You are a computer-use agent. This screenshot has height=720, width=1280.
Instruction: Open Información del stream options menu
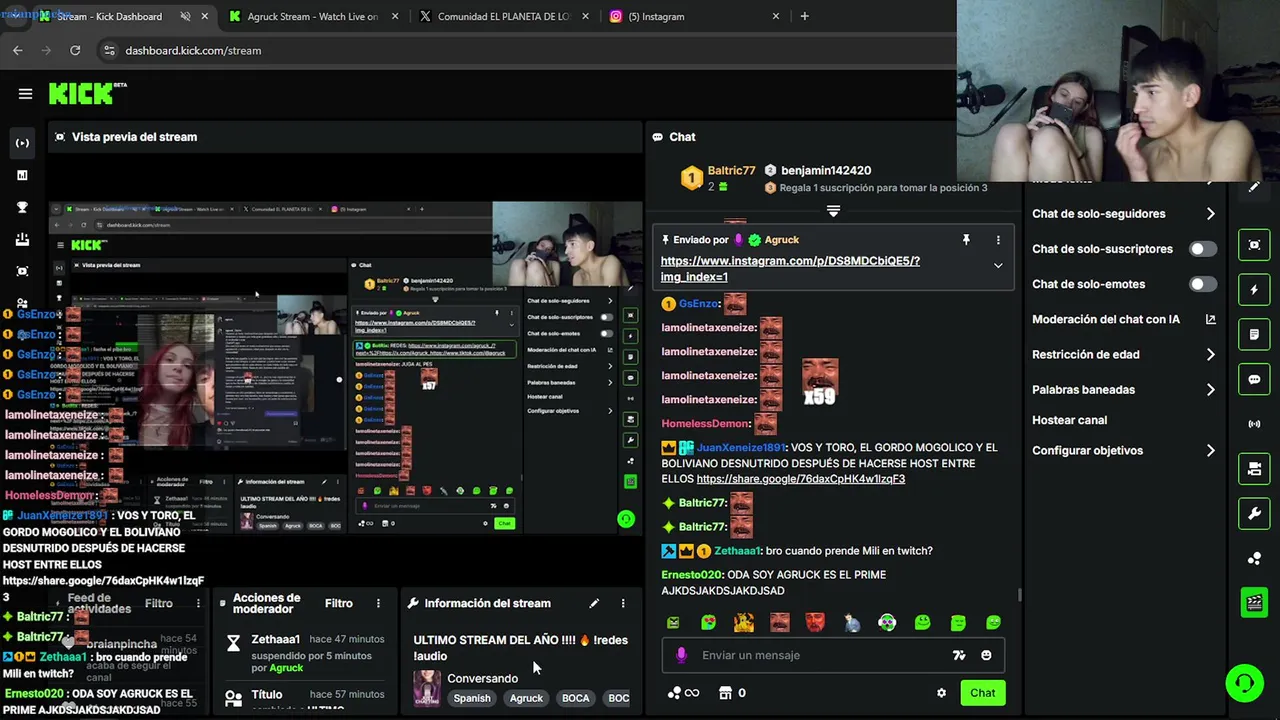pos(622,603)
